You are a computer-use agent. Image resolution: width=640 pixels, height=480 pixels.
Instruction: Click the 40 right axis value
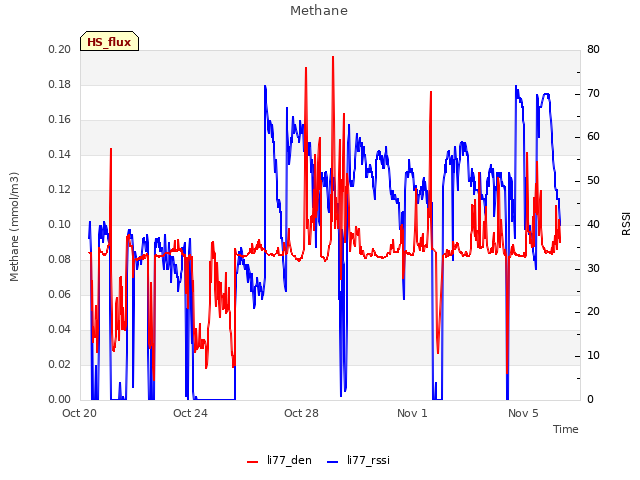[x=593, y=224]
